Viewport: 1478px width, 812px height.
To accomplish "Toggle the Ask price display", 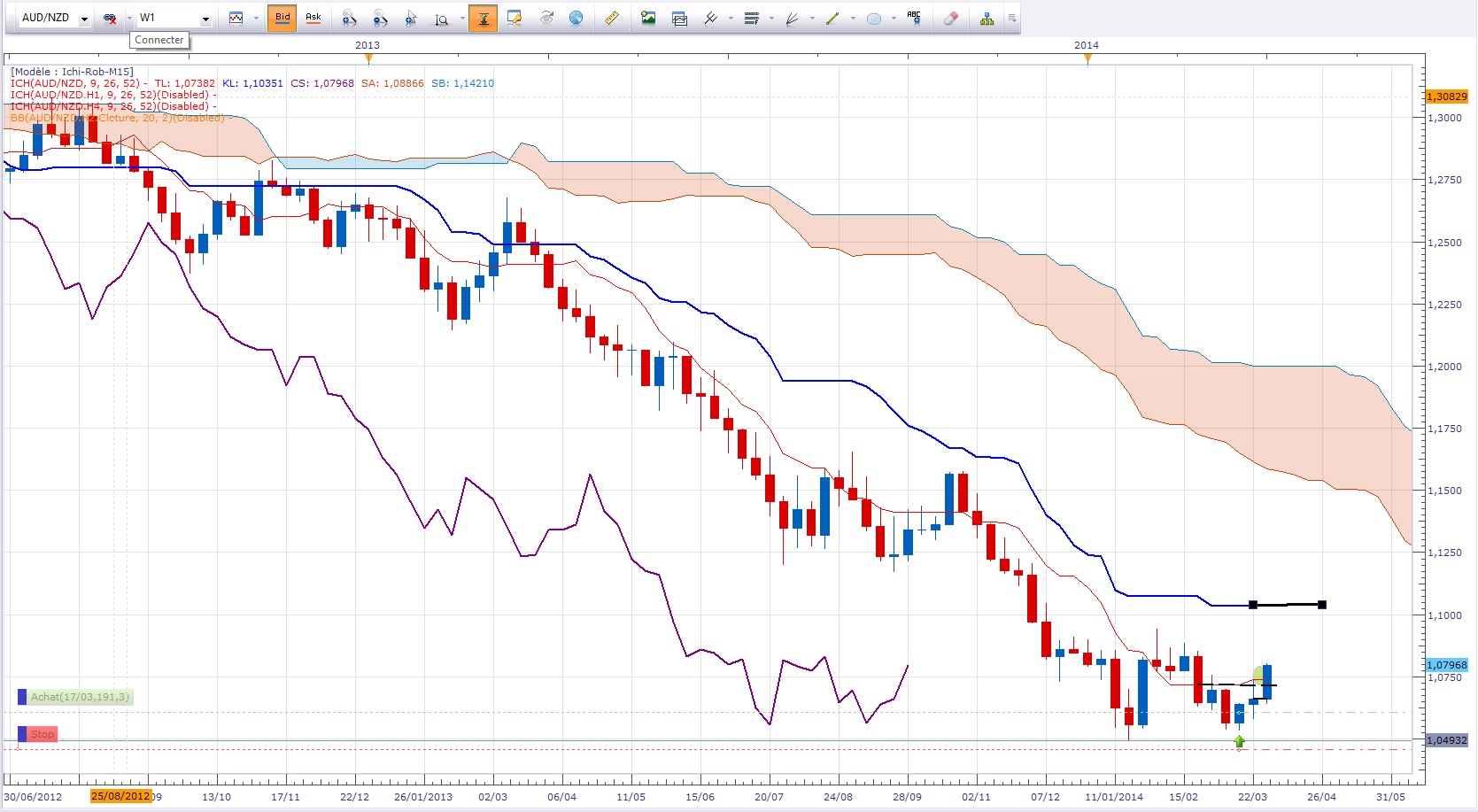I will coord(313,18).
